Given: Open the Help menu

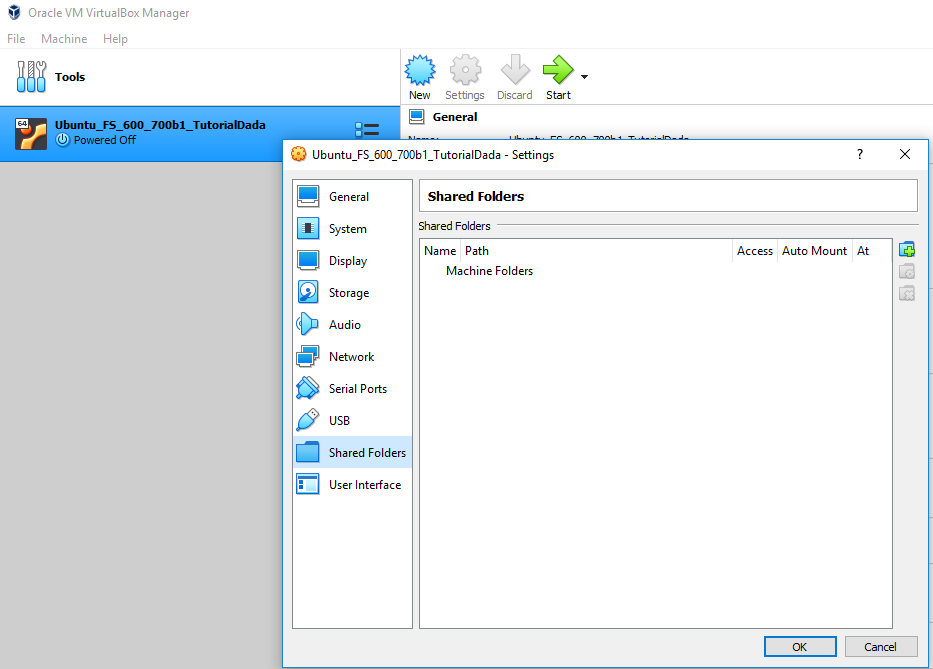Looking at the screenshot, I should (x=115, y=39).
